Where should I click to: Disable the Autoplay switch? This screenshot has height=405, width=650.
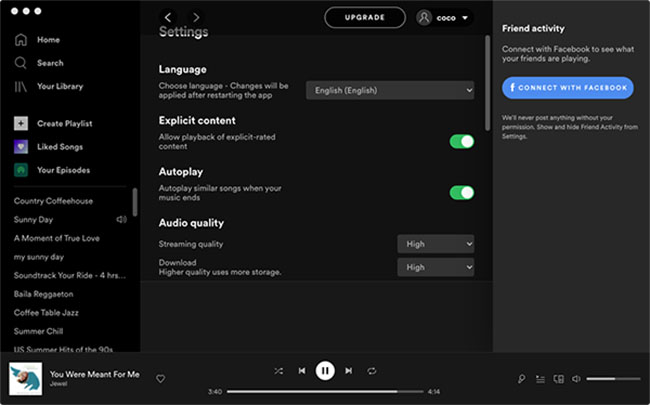click(462, 193)
